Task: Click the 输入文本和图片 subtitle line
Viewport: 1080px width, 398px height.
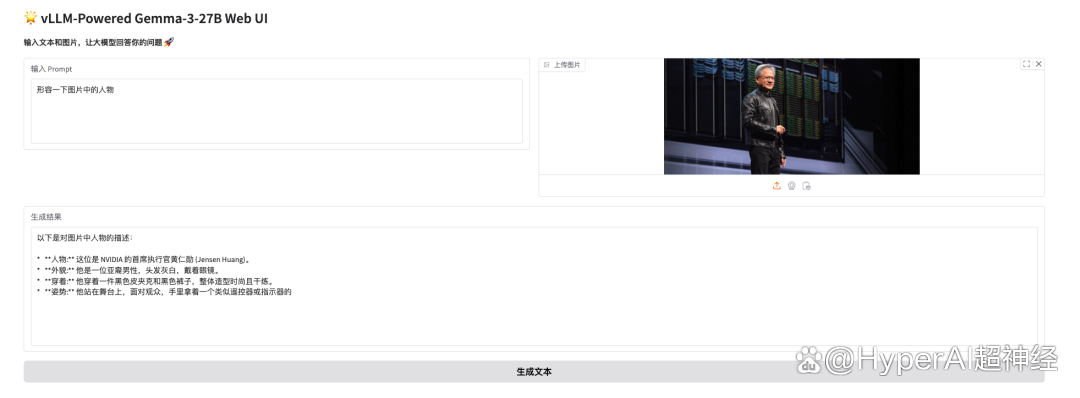Action: click(x=93, y=42)
